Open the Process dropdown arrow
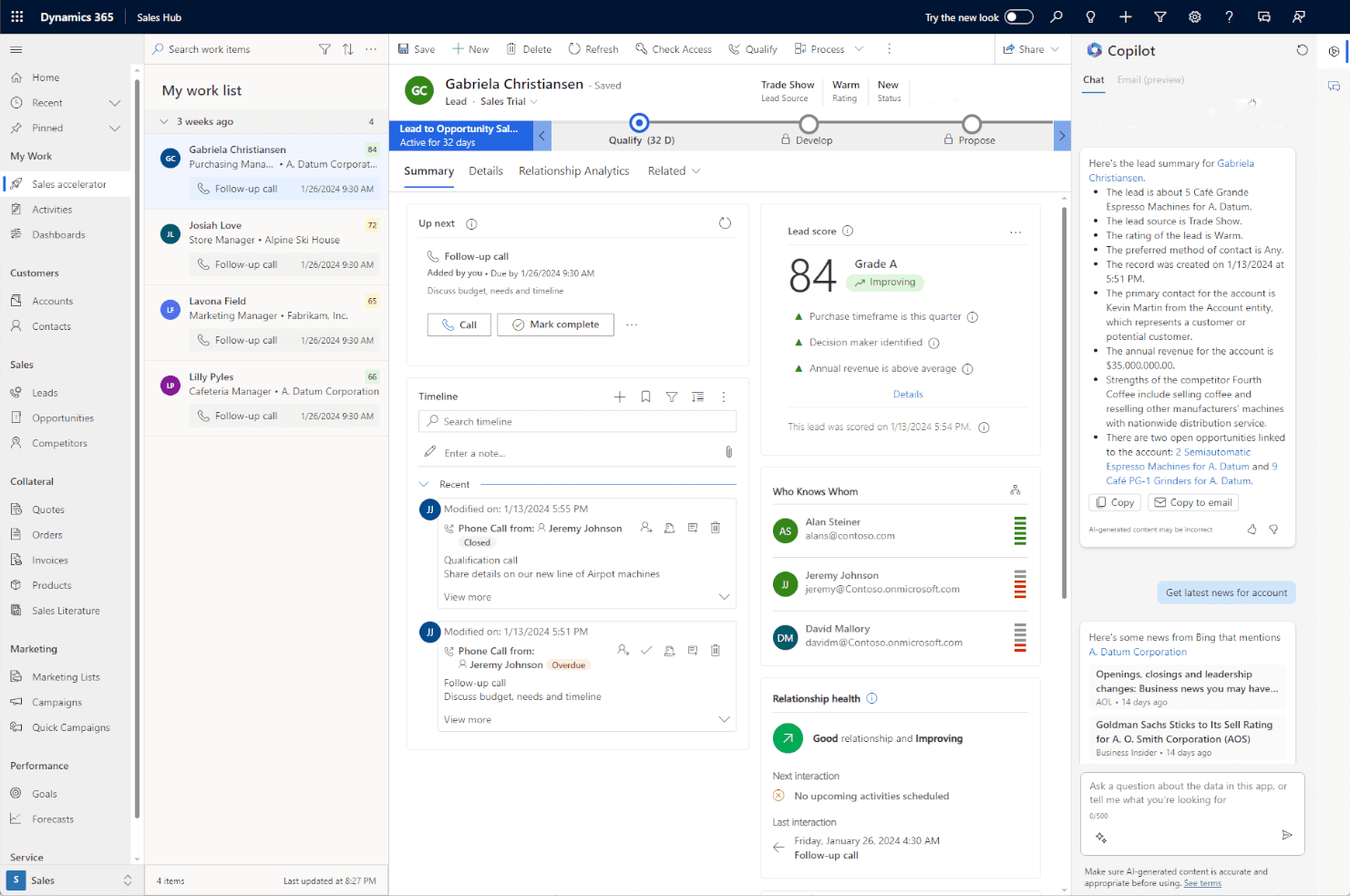 [x=859, y=49]
